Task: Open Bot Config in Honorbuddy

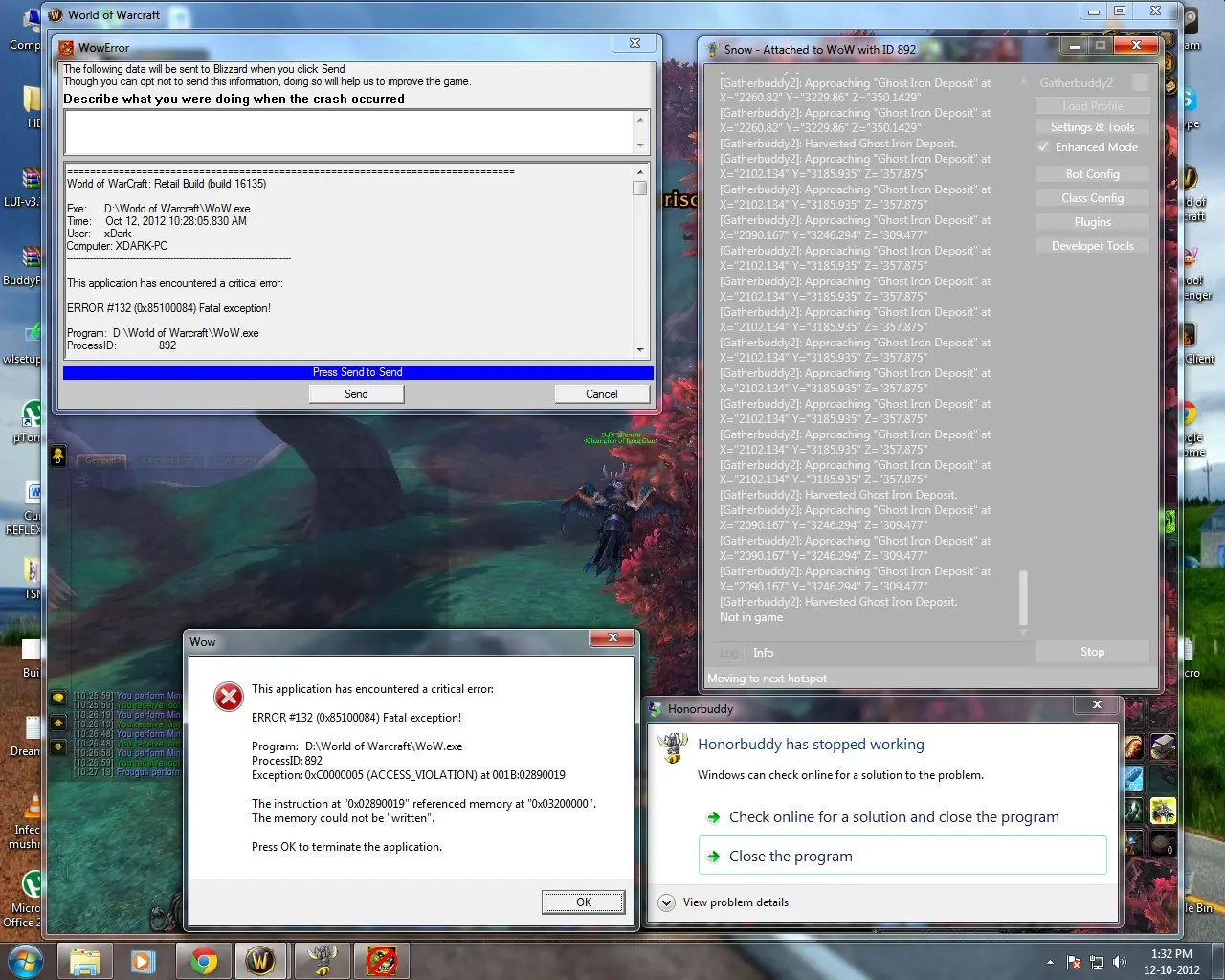Action: click(x=1093, y=174)
